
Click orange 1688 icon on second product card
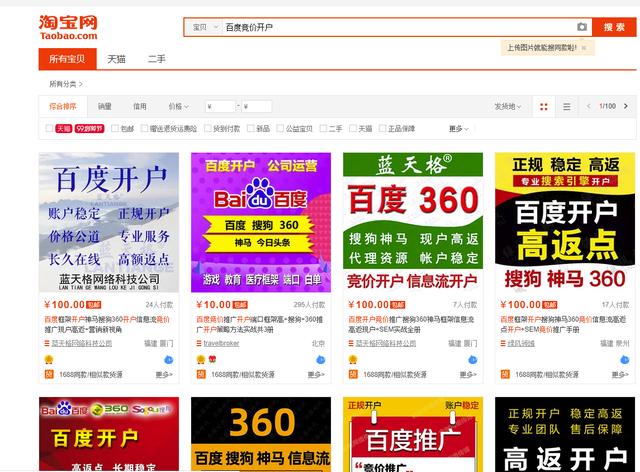click(x=201, y=374)
